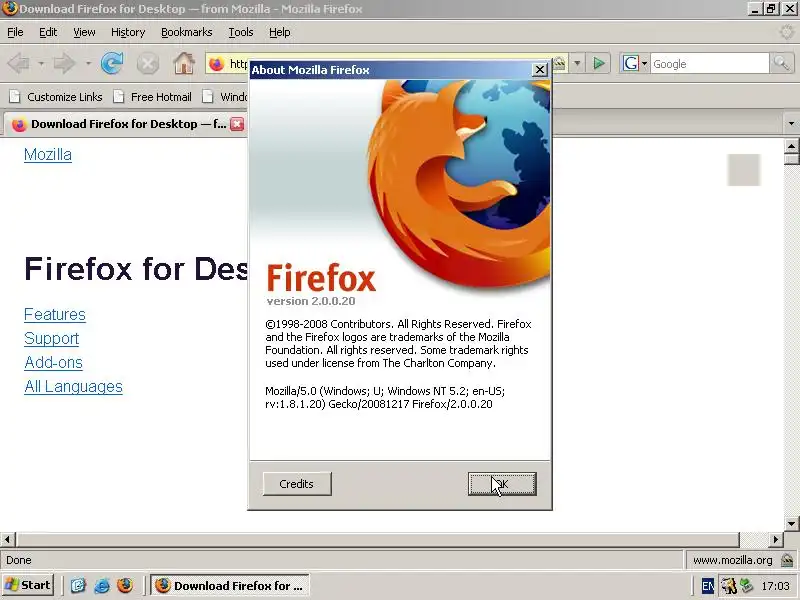
Task: Click the status bar security lock icon
Action: (x=787, y=560)
